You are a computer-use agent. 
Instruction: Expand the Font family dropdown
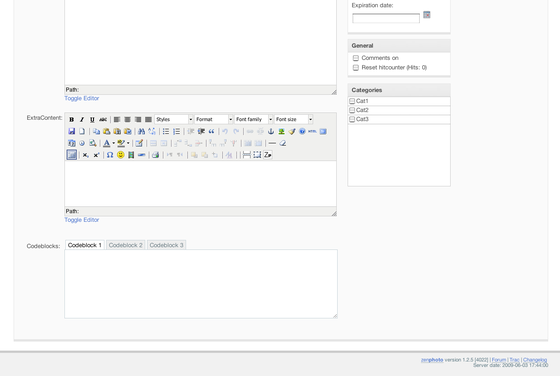(254, 119)
